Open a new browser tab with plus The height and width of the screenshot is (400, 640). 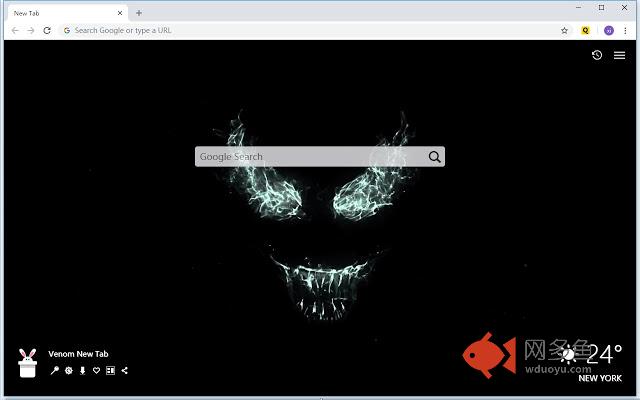point(139,13)
